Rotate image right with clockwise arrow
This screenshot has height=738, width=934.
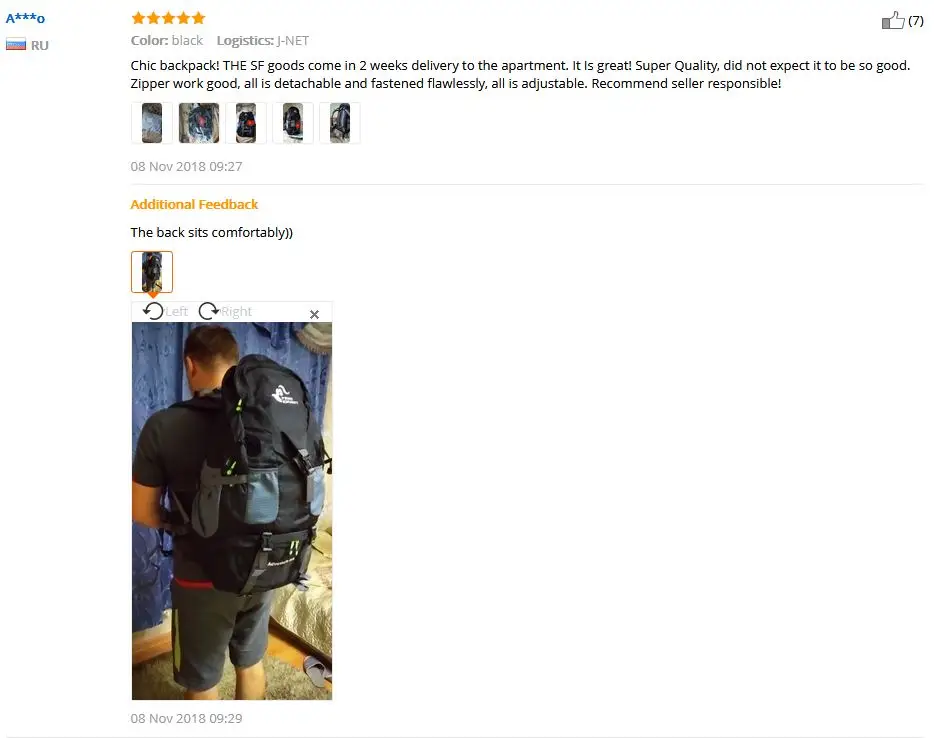click(x=209, y=311)
